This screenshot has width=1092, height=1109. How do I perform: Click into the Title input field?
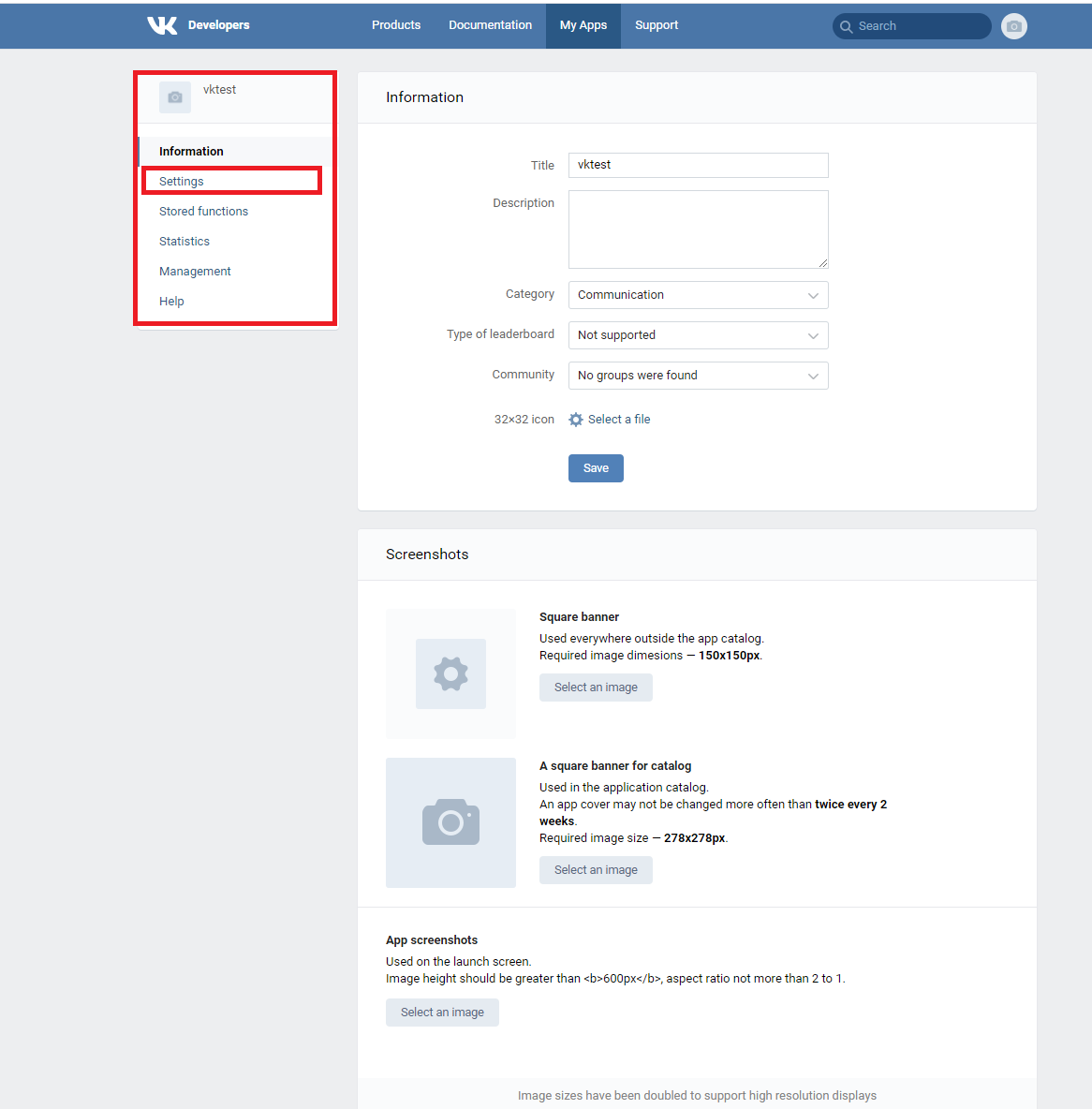click(x=698, y=165)
